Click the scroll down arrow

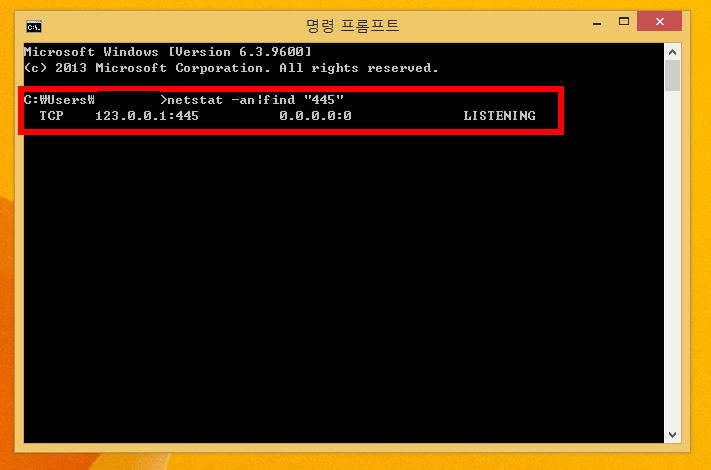[672, 435]
